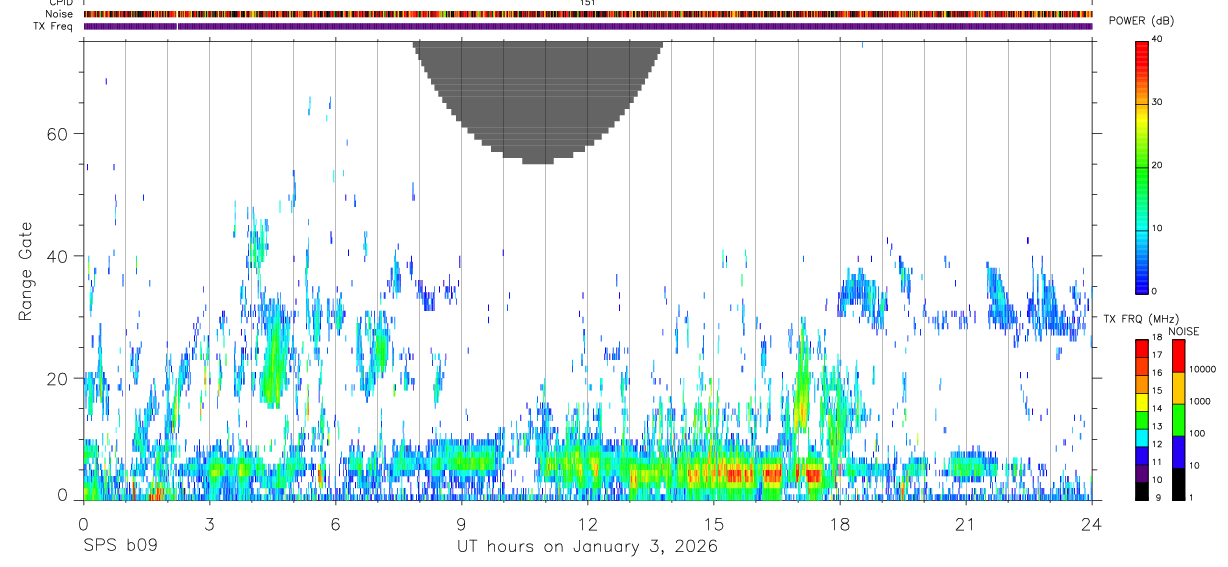Click the yellow segment of the TX FRQ colorbar

point(1142,402)
